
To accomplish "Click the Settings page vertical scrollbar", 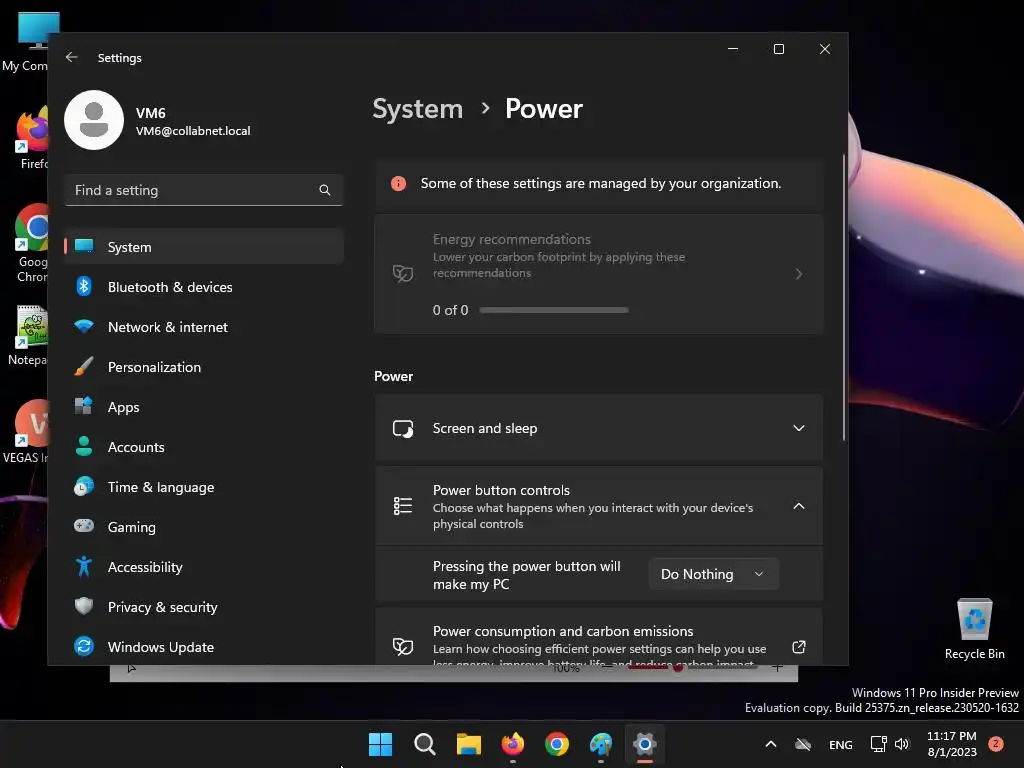I will tap(844, 297).
